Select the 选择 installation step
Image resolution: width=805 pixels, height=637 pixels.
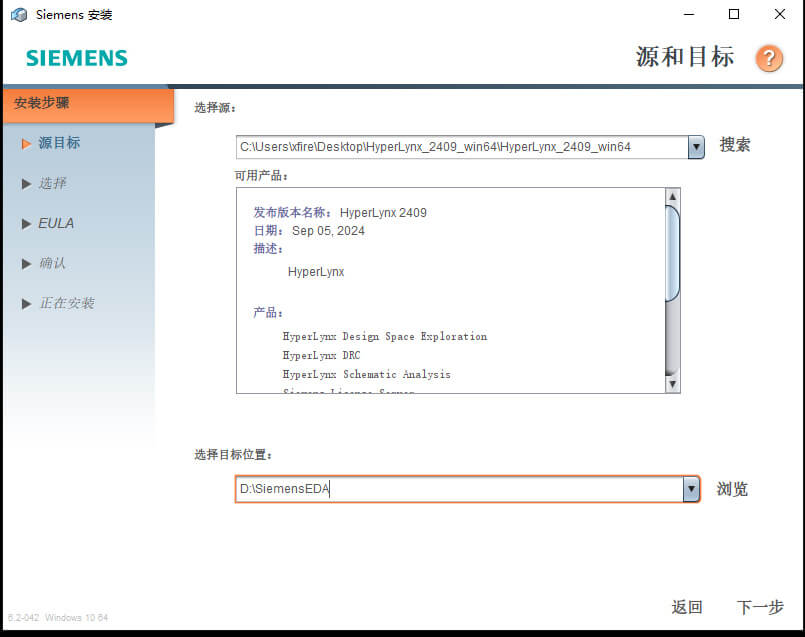pyautogui.click(x=52, y=183)
